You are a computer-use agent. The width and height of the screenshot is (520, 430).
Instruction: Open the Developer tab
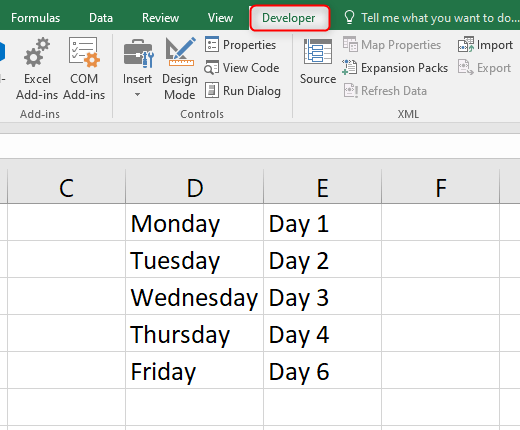[x=289, y=18]
